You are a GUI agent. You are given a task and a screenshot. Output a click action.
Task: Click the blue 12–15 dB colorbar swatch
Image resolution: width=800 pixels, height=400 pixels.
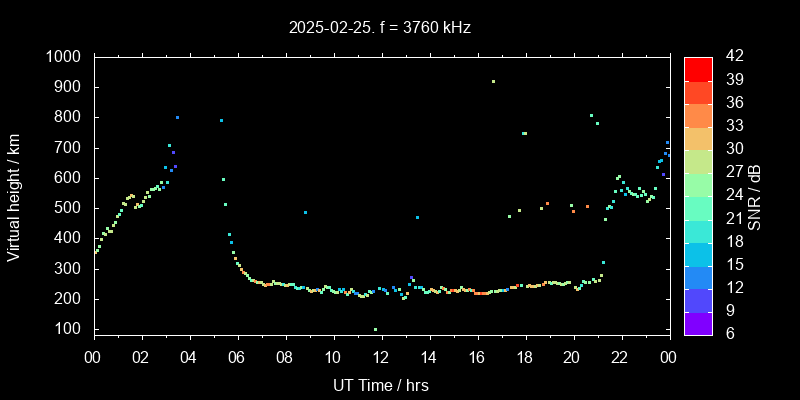(x=698, y=271)
